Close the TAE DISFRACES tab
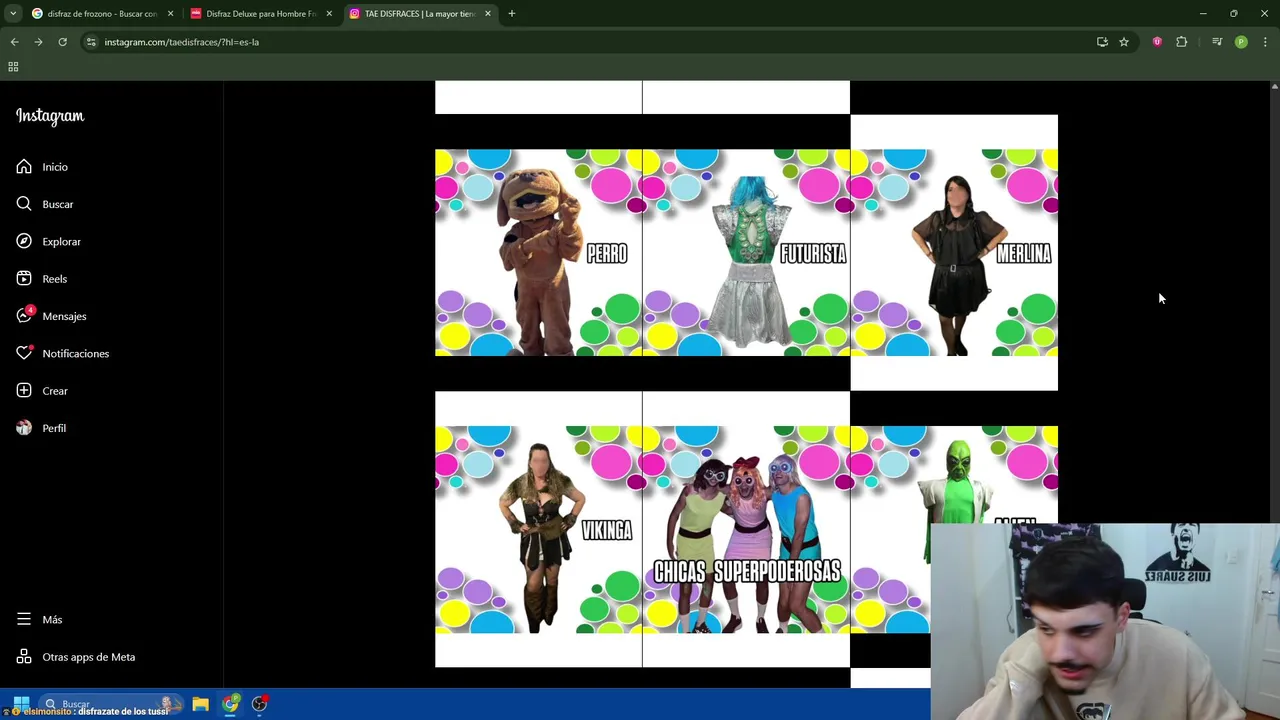Image resolution: width=1280 pixels, height=720 pixels. [488, 14]
